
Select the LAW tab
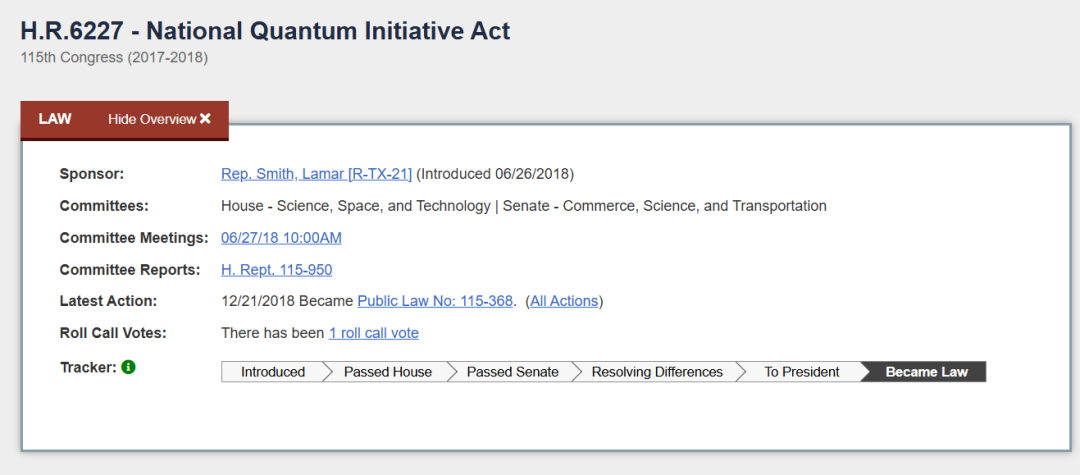(x=55, y=119)
